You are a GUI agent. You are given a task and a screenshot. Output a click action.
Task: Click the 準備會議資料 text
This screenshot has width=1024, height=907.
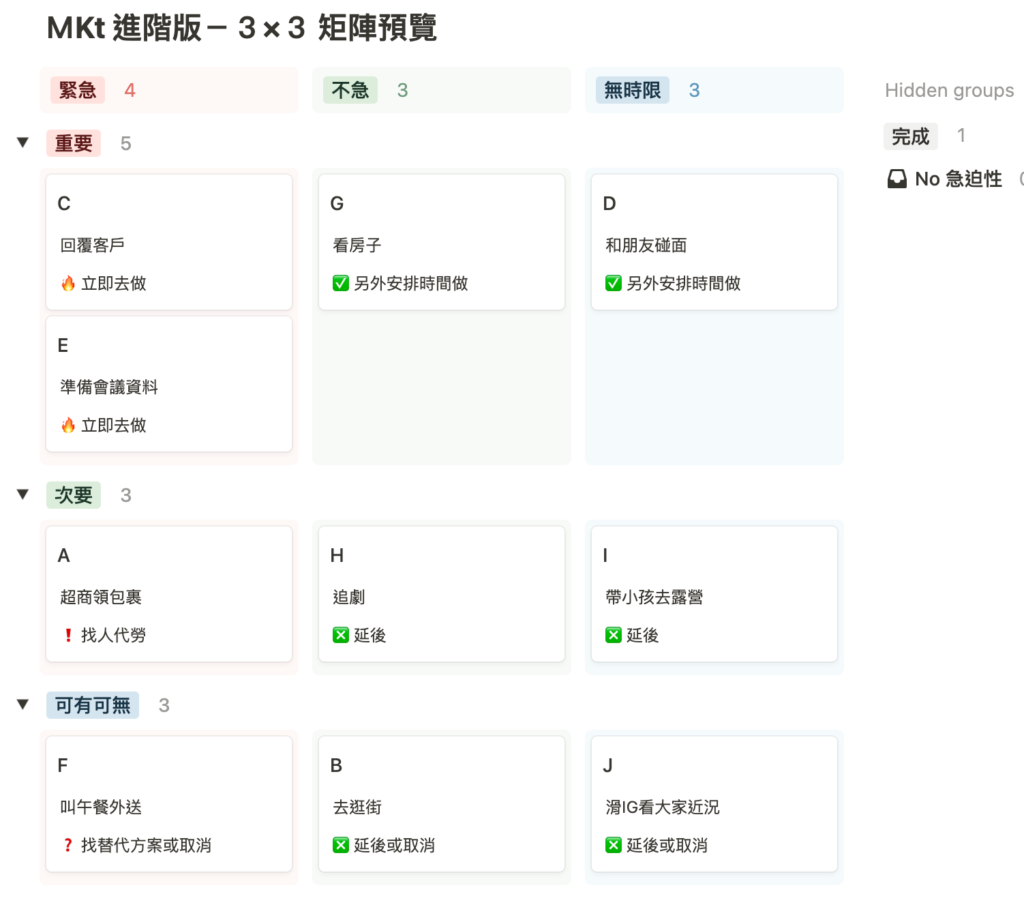click(109, 387)
